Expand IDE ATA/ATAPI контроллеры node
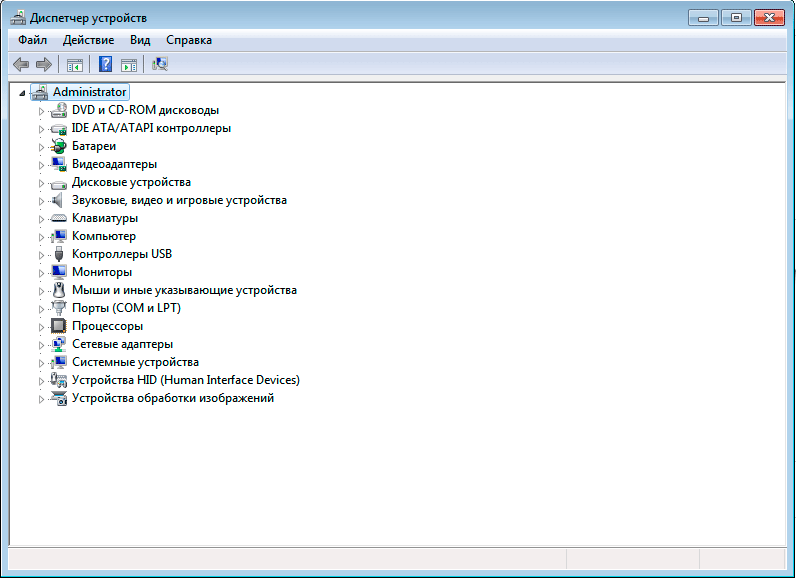Viewport: 797px width, 578px height. 41,129
